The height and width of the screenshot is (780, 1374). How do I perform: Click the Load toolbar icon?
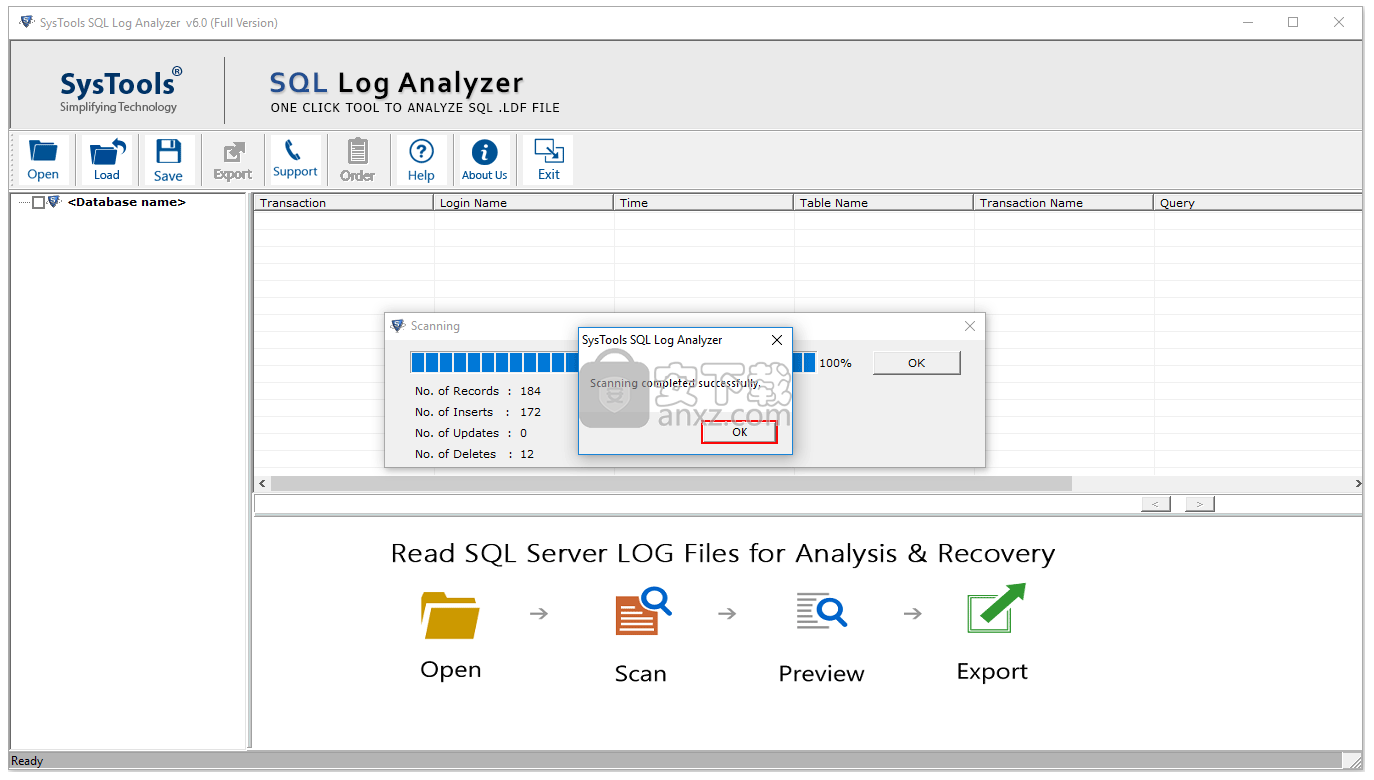(x=107, y=160)
